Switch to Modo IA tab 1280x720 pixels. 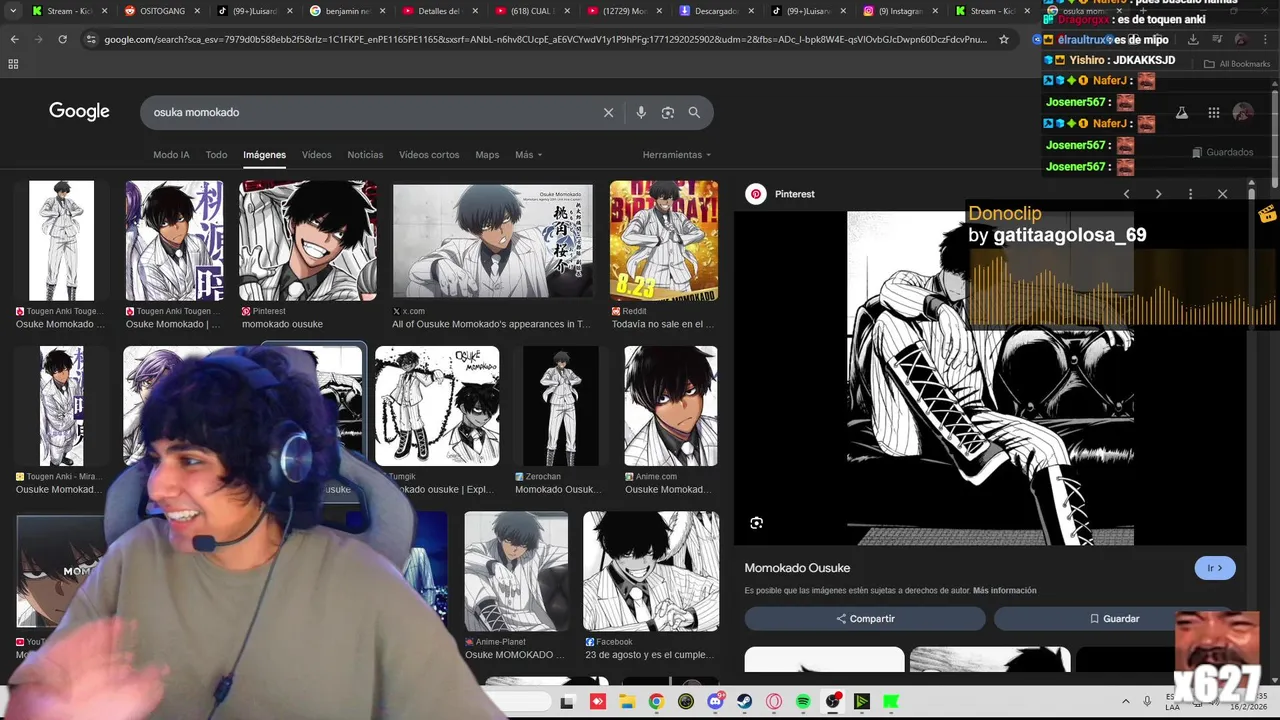click(171, 155)
